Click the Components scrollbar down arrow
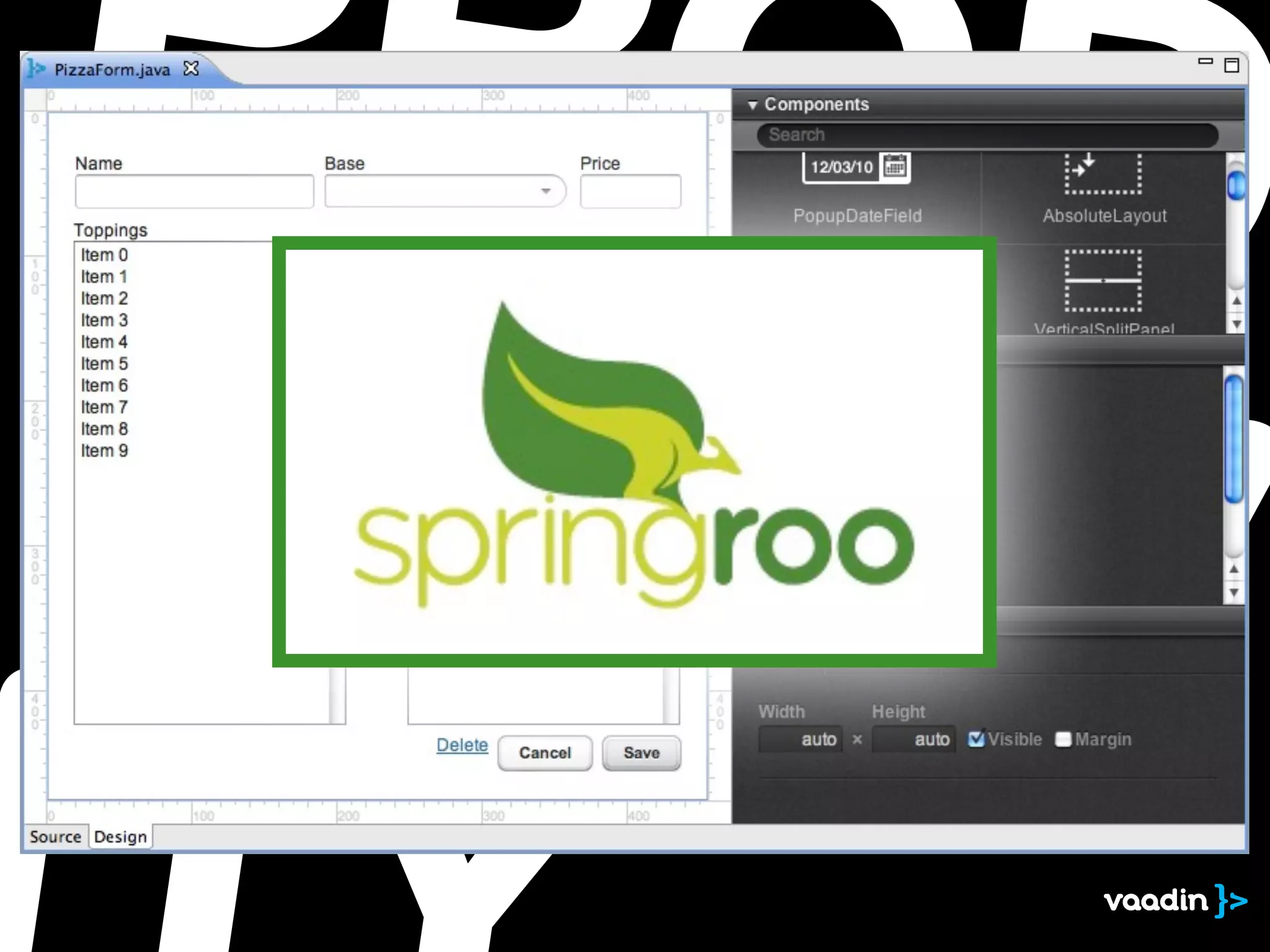This screenshot has width=1270, height=952. [1237, 324]
